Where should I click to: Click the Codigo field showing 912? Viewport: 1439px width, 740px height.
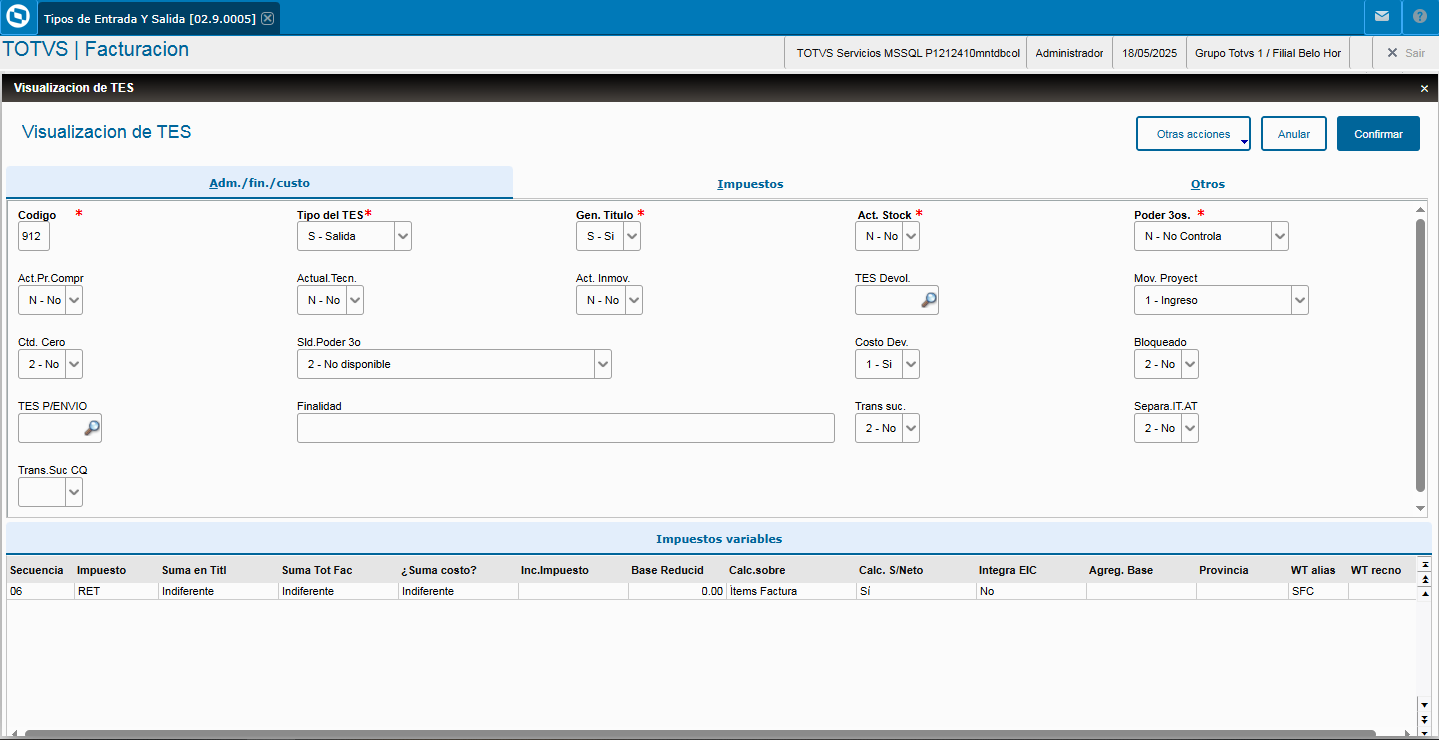coord(34,236)
